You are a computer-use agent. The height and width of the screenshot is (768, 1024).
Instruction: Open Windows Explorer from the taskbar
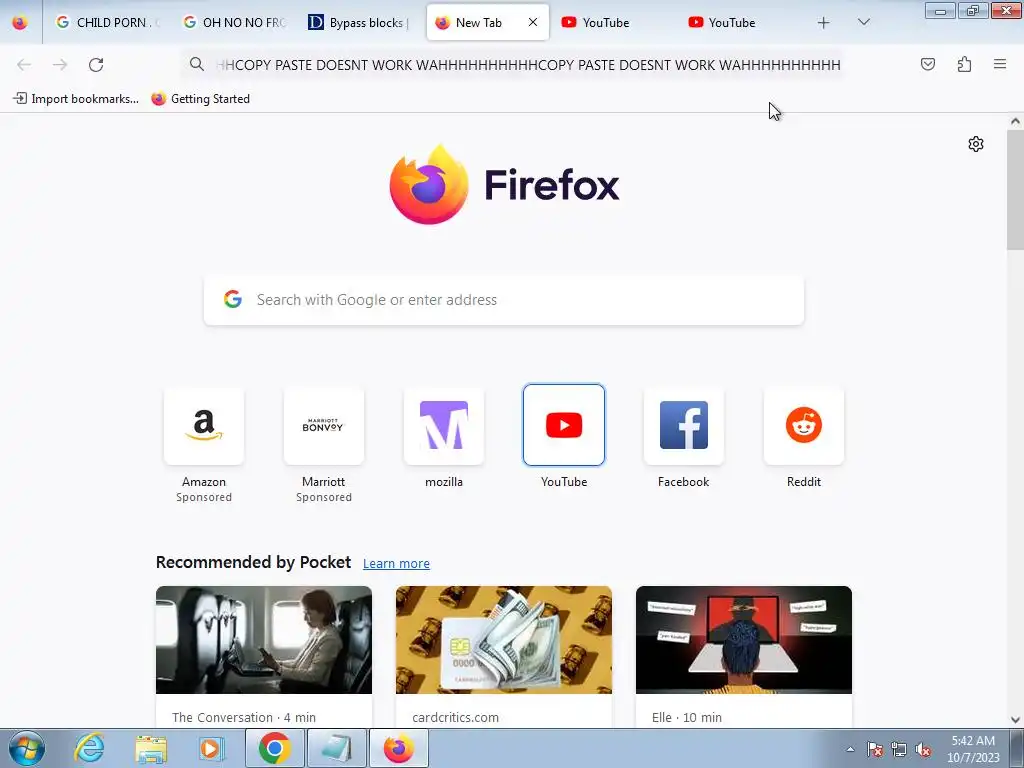(151, 748)
